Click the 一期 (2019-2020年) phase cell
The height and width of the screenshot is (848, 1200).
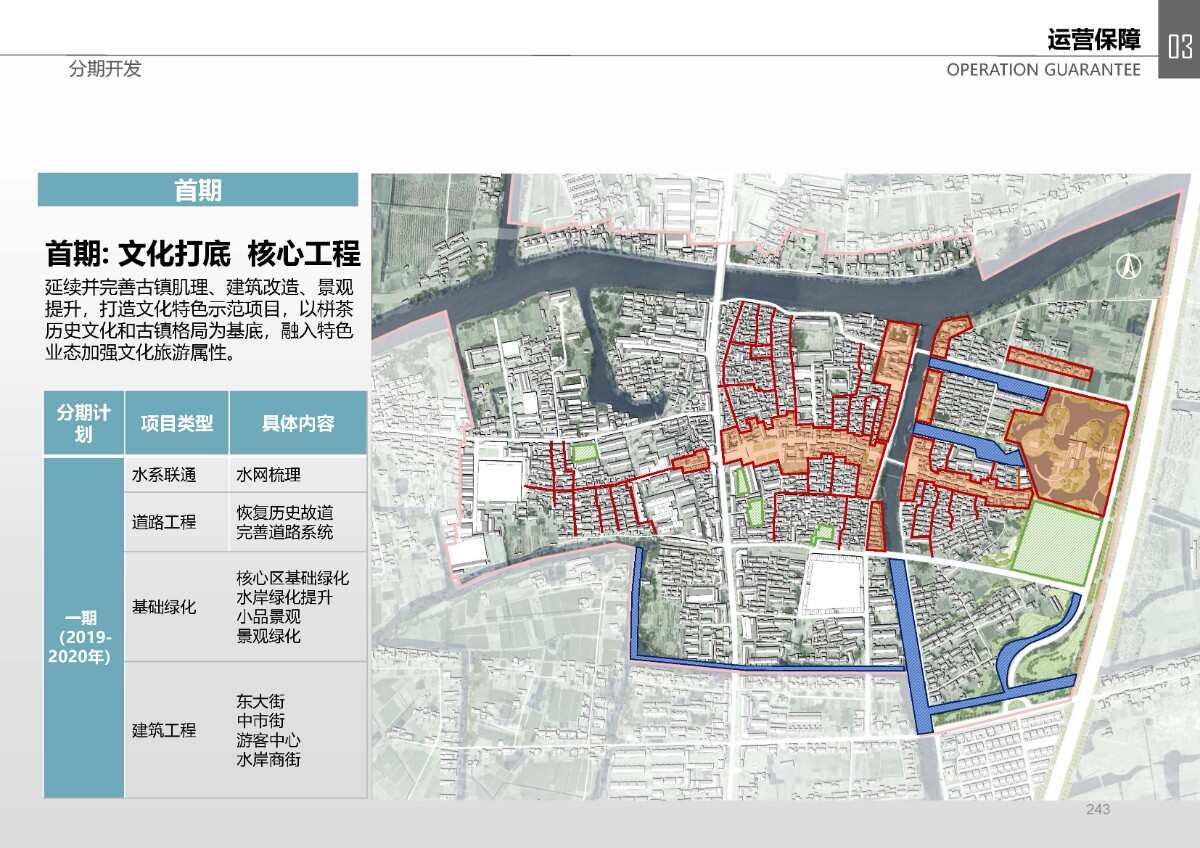click(83, 629)
